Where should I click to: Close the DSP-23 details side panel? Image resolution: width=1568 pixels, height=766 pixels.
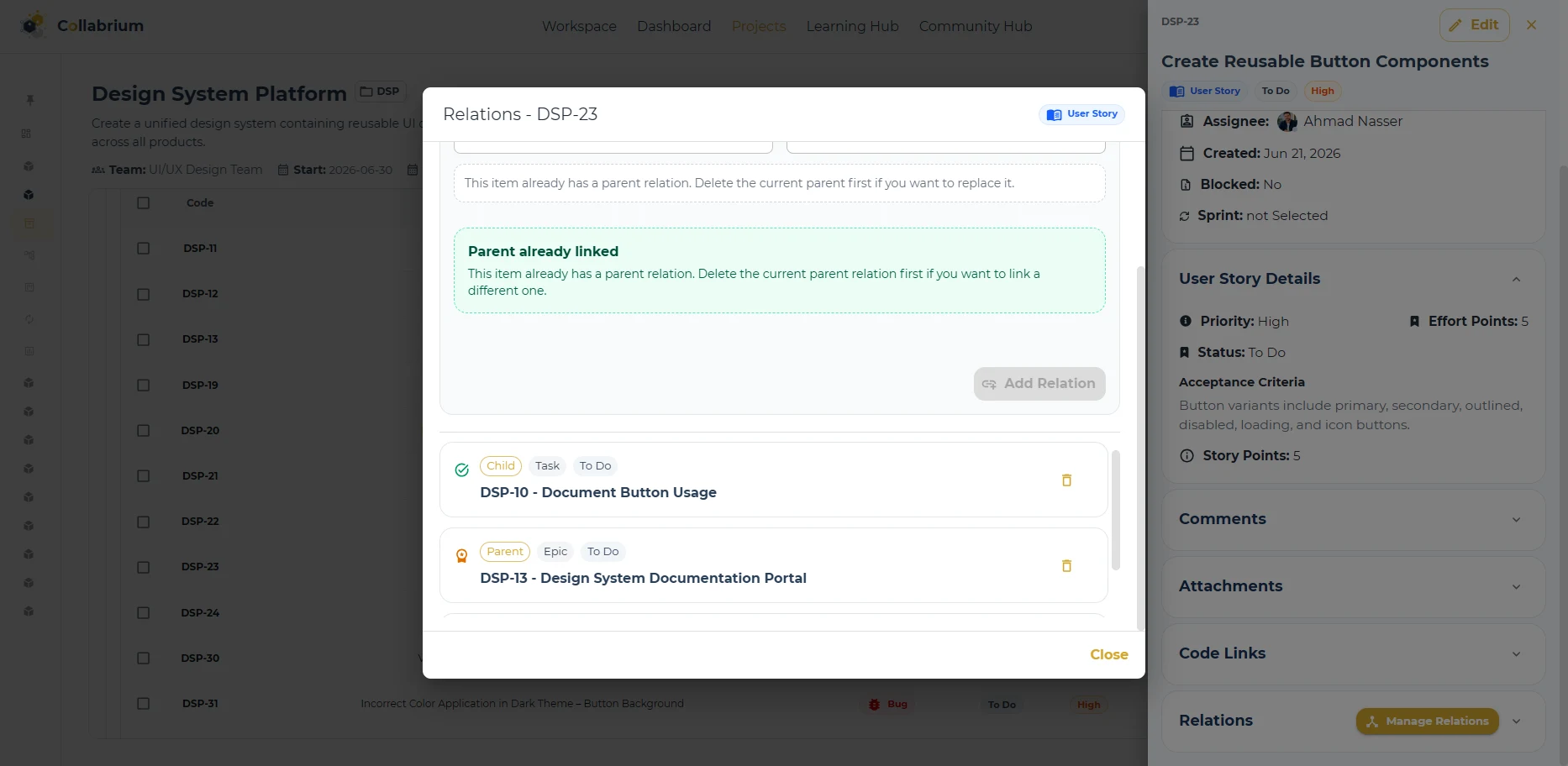tap(1531, 25)
